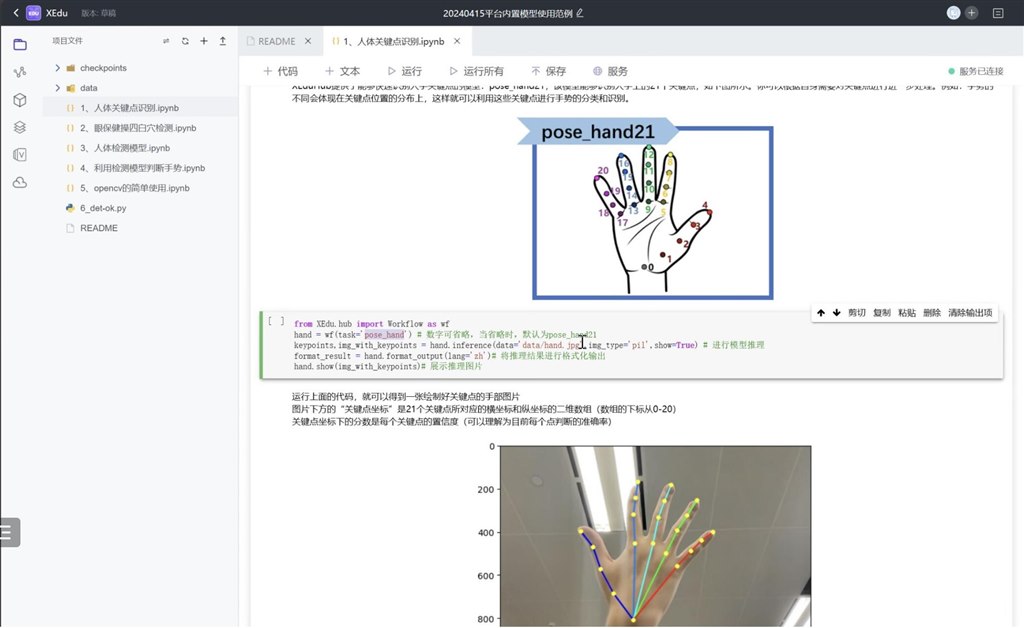1024x628 pixels.
Task: Expand the checkpoints folder
Action: click(57, 68)
